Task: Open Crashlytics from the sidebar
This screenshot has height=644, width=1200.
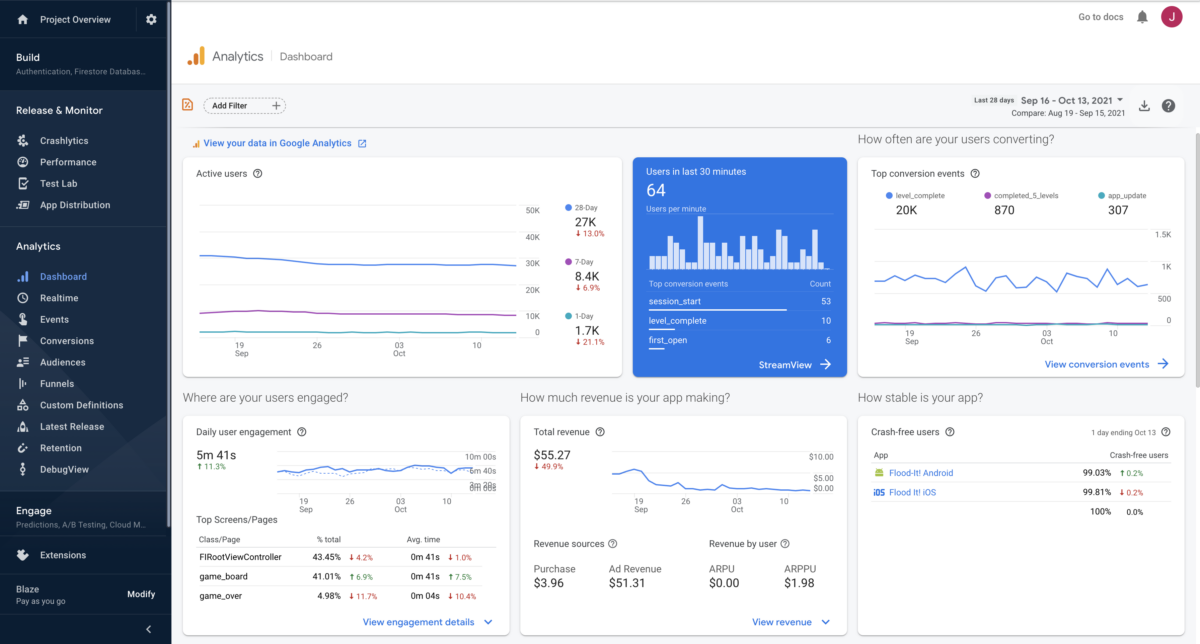Action: pos(62,140)
